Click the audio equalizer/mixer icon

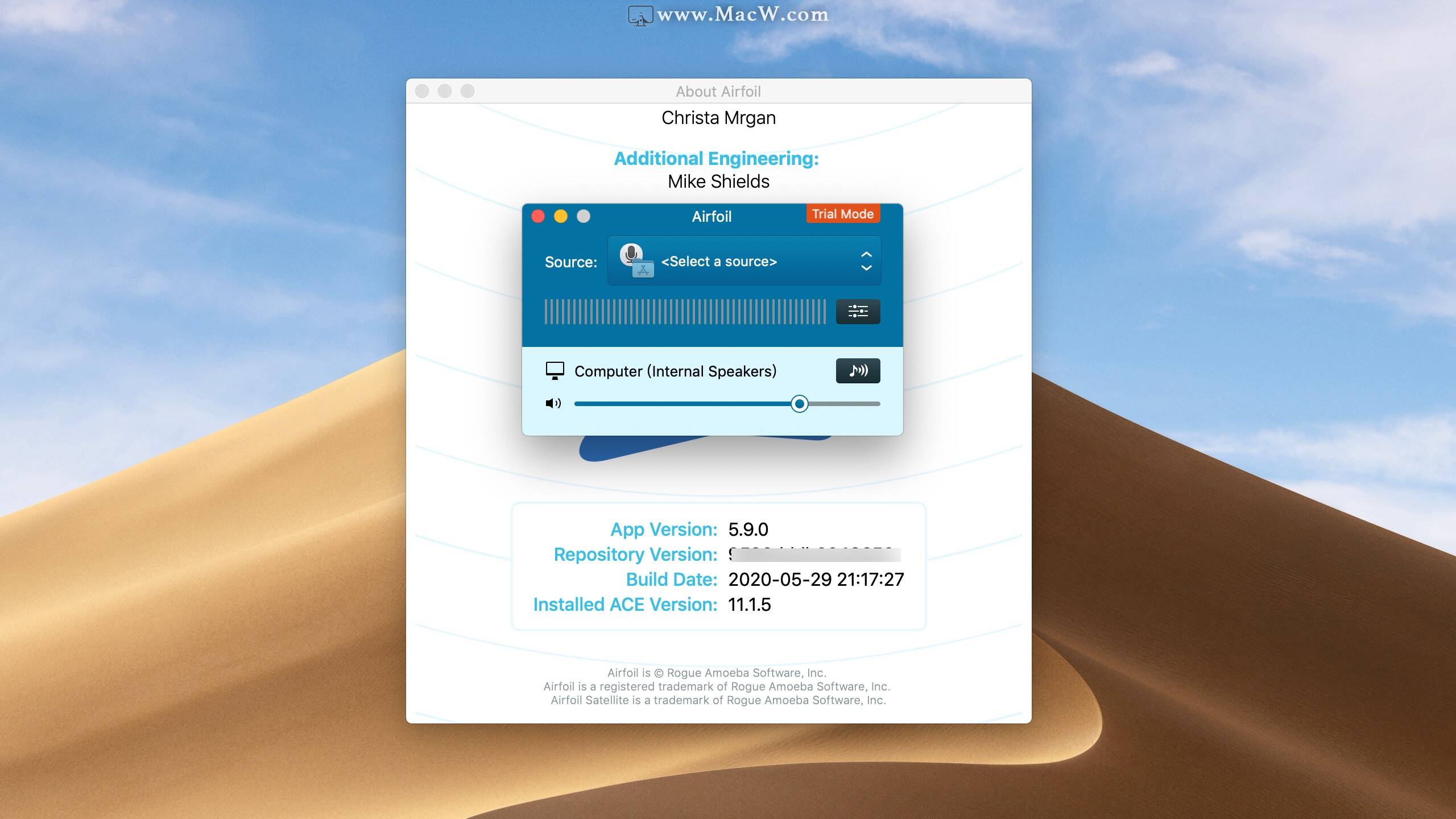857,311
